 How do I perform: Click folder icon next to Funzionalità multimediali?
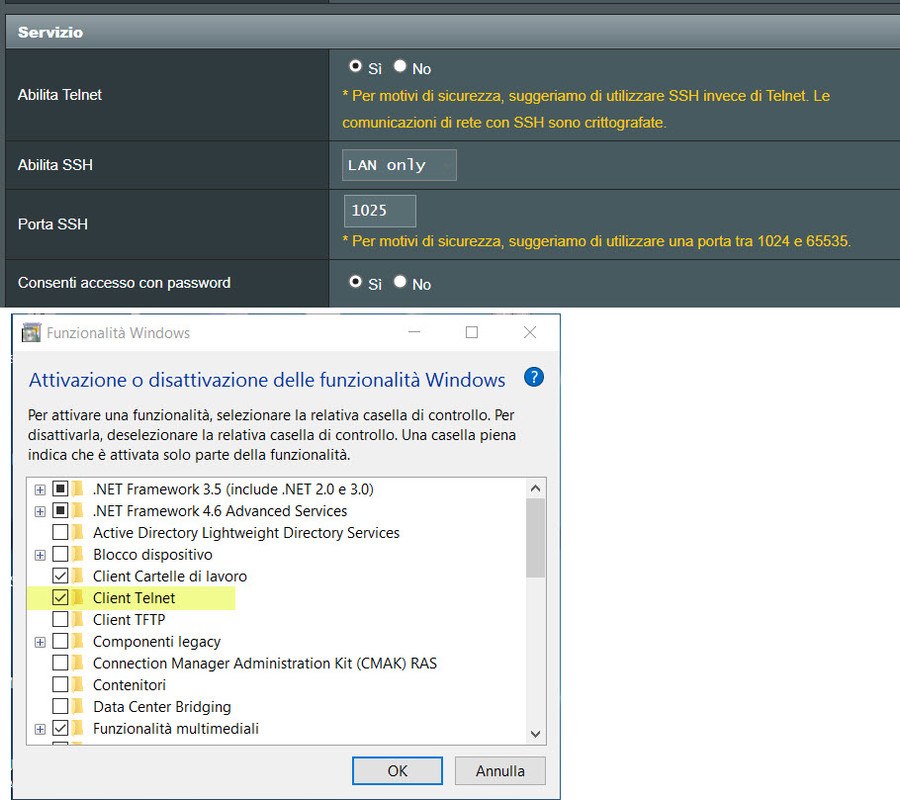[x=78, y=728]
